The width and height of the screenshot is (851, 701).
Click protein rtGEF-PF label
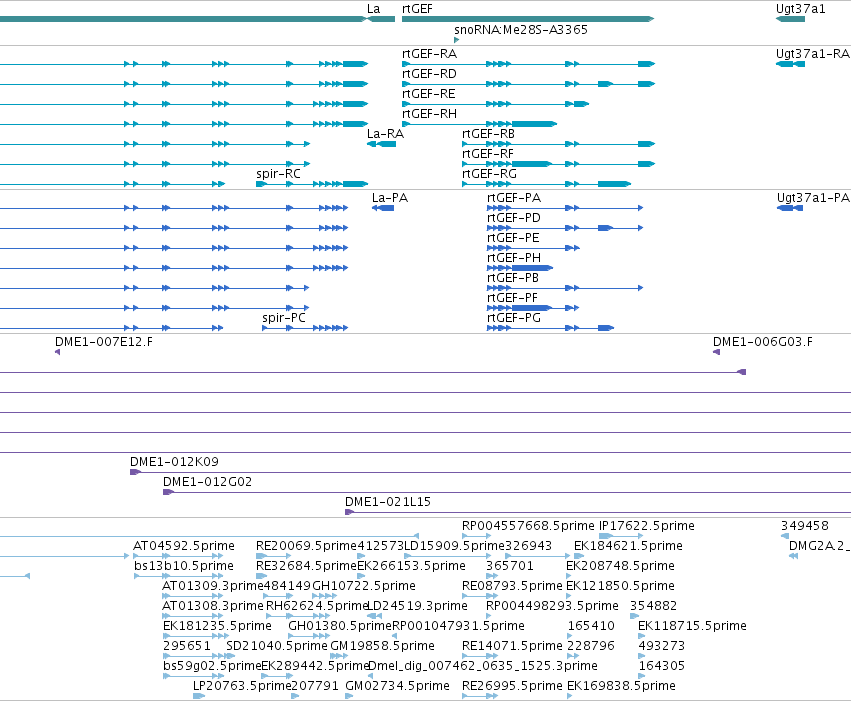point(512,298)
